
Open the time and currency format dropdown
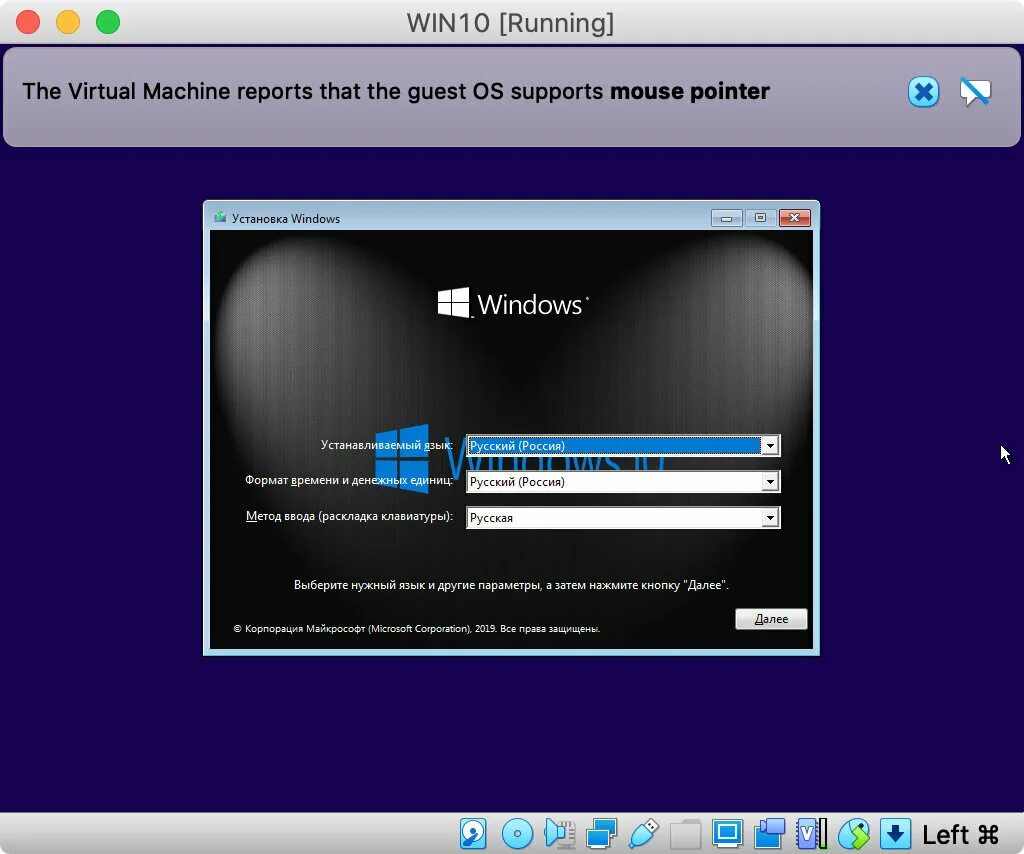tap(770, 482)
